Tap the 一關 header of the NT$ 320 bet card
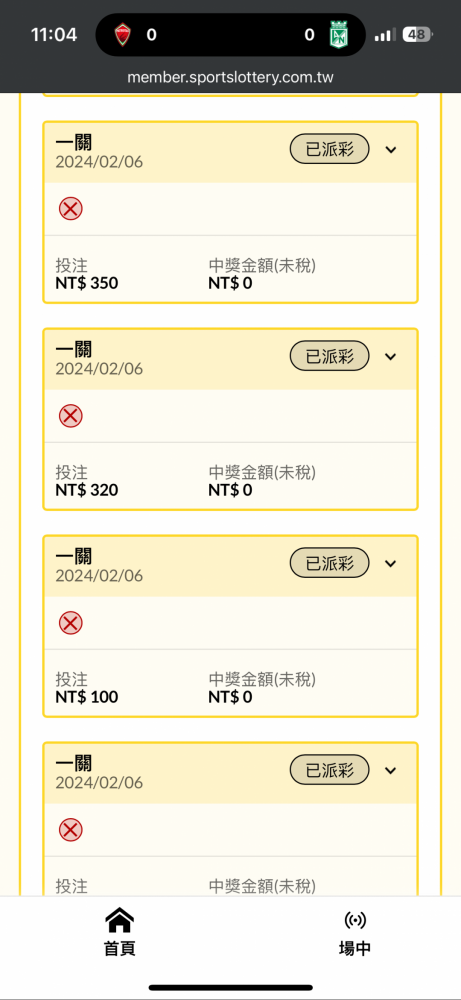 (74, 349)
